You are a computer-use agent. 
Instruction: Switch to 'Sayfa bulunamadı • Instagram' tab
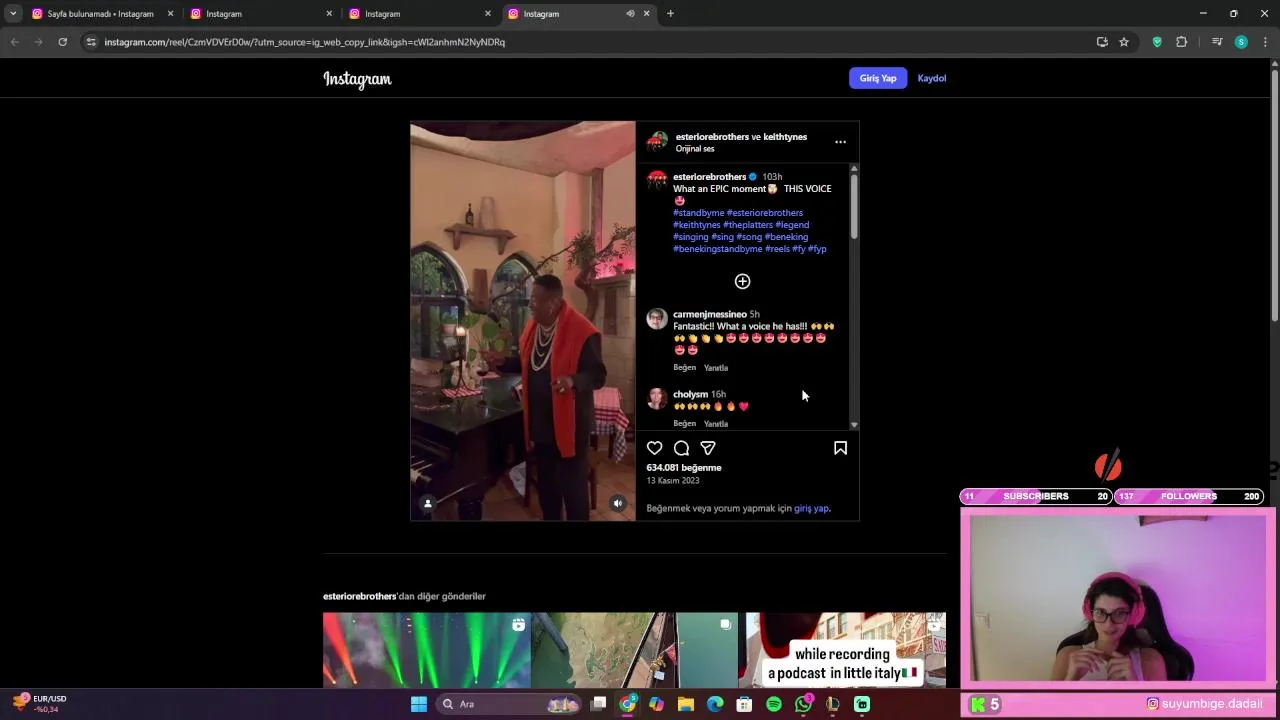tap(100, 13)
